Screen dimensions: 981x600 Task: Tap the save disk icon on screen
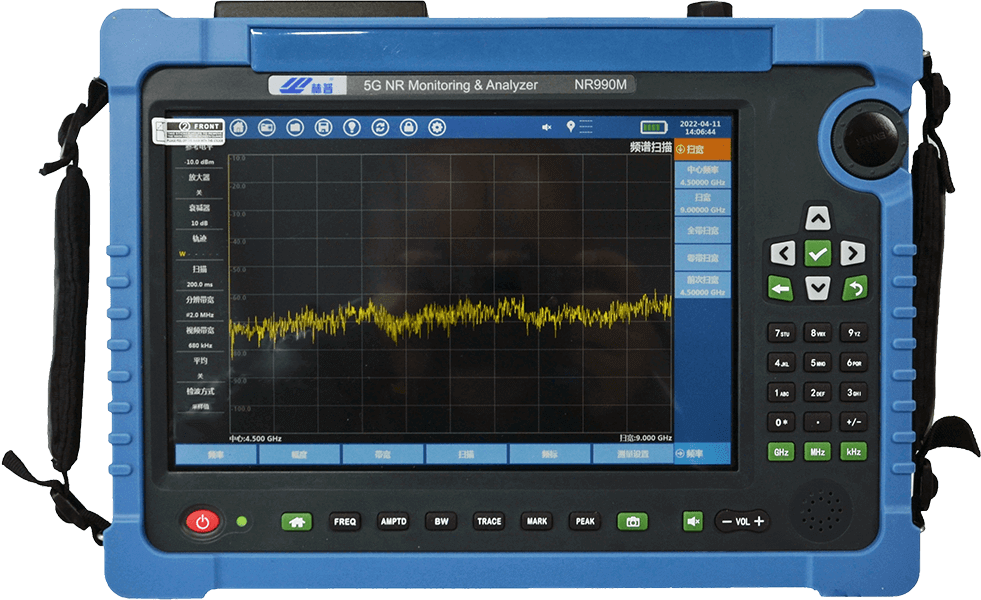pos(323,128)
